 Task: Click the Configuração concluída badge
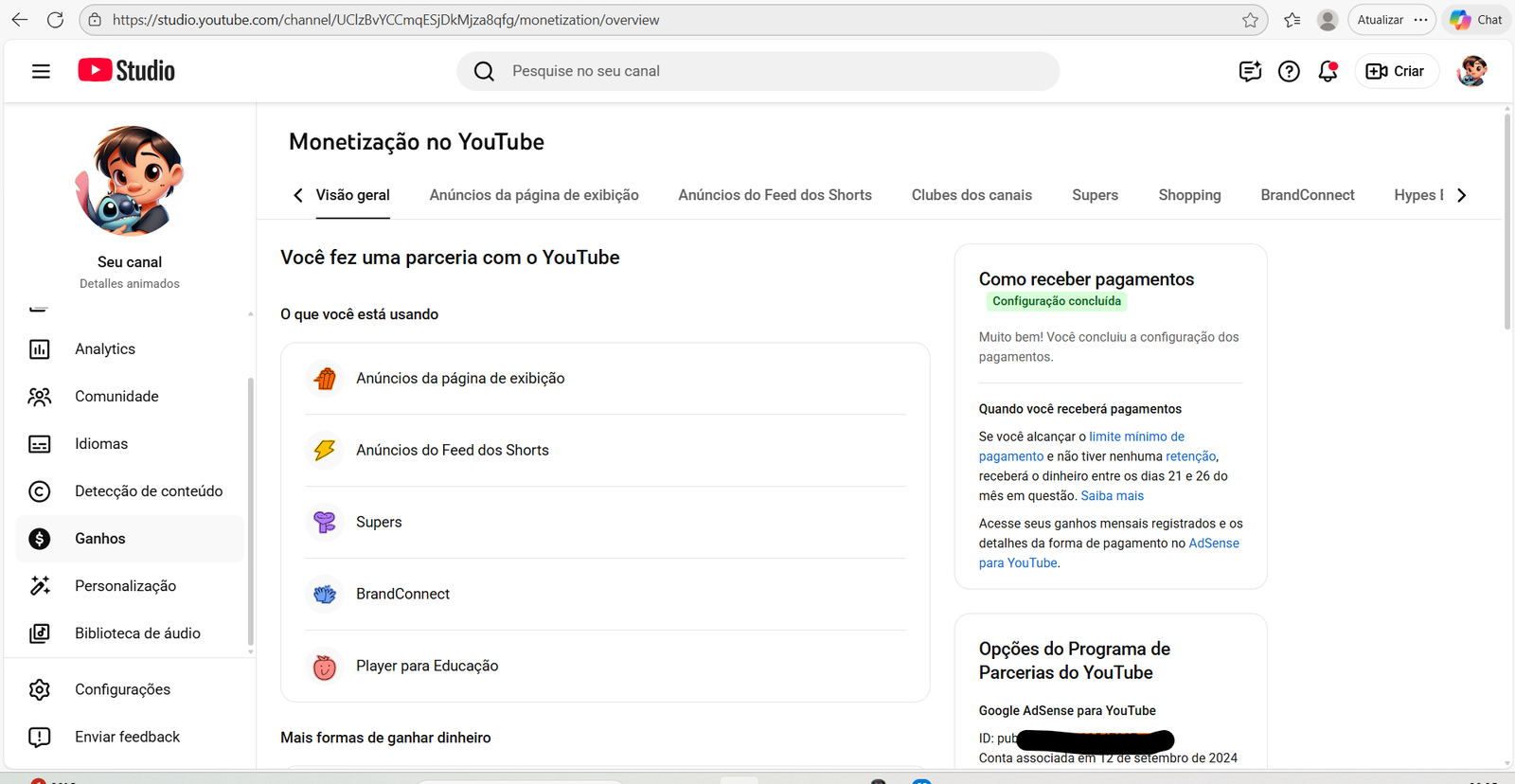click(x=1057, y=301)
